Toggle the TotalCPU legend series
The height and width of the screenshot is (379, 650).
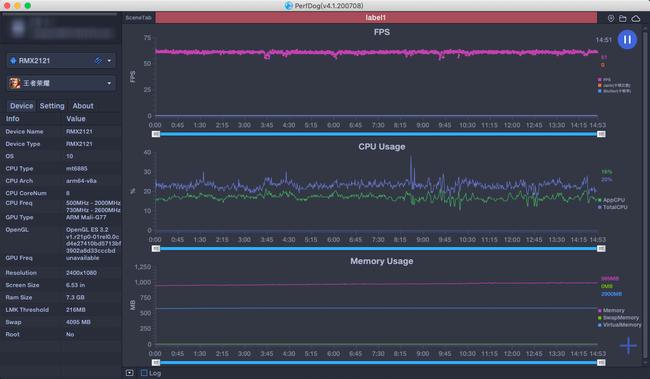[x=613, y=207]
